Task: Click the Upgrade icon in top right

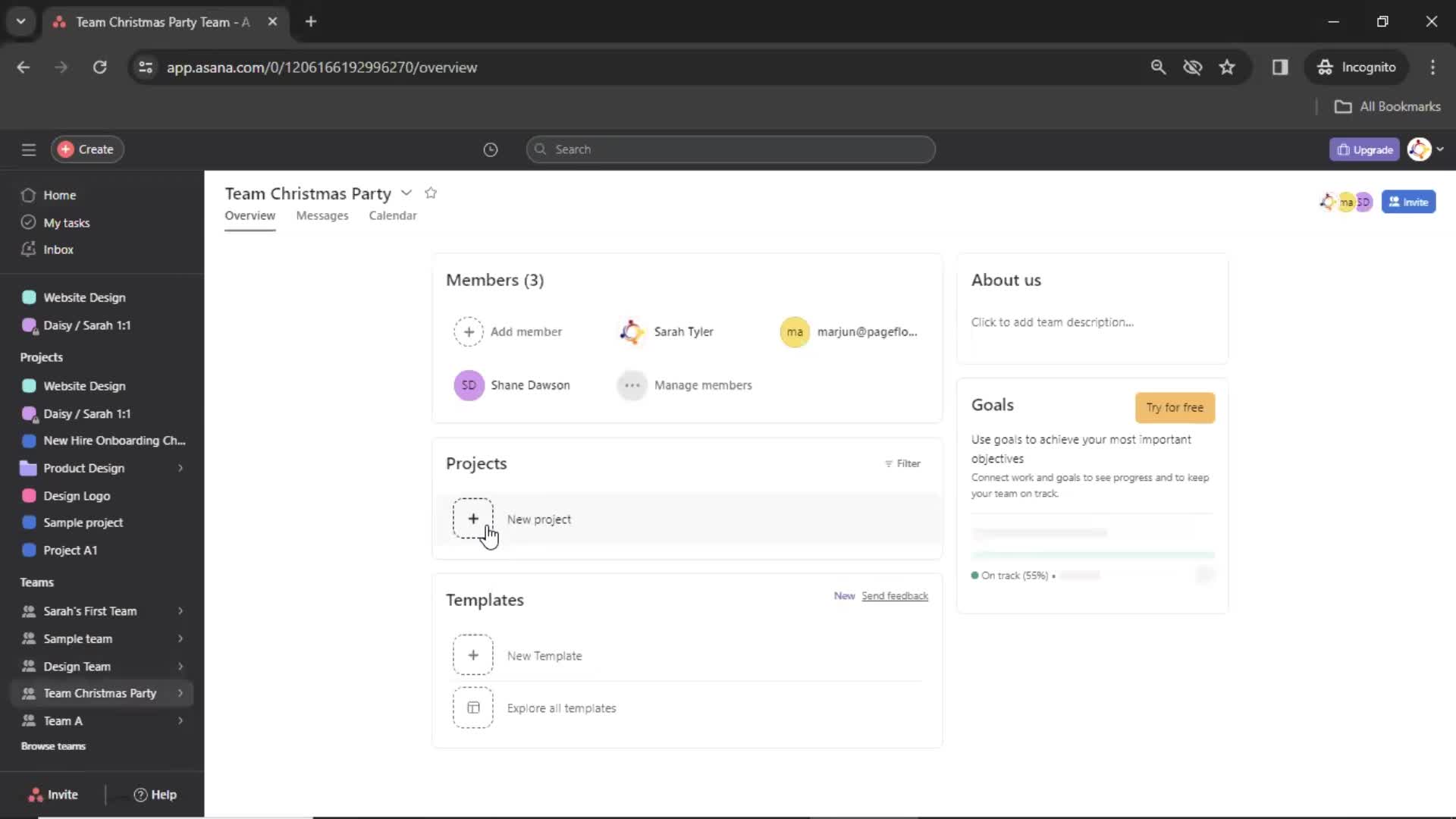Action: click(1366, 149)
